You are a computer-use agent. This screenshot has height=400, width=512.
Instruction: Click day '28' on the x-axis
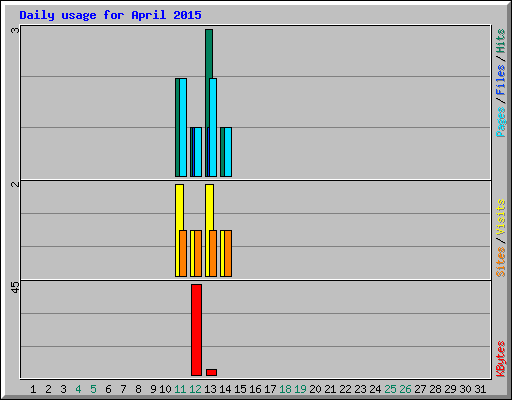pyautogui.click(x=435, y=389)
